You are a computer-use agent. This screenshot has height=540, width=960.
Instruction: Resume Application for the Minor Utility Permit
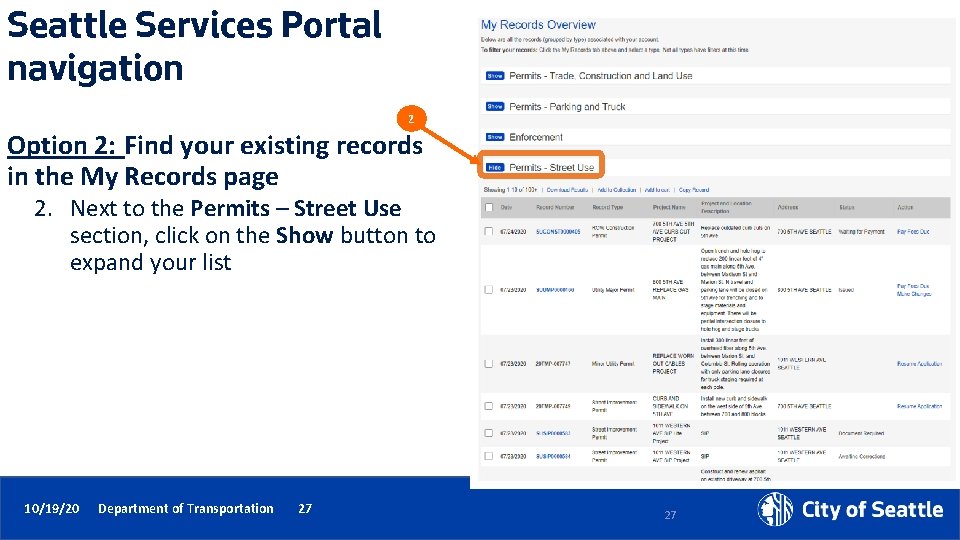(919, 364)
